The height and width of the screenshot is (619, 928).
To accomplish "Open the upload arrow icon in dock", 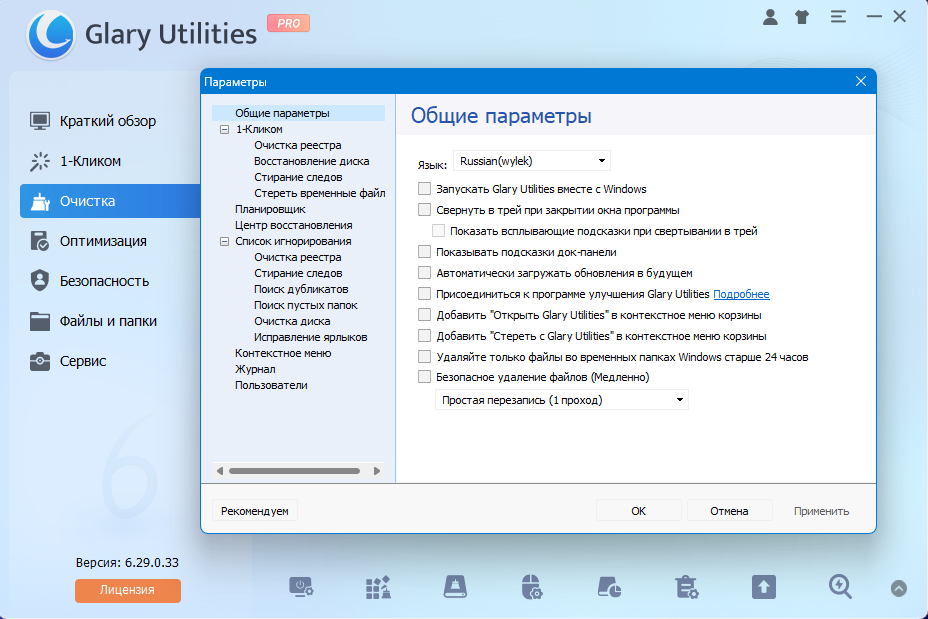I will pos(763,588).
